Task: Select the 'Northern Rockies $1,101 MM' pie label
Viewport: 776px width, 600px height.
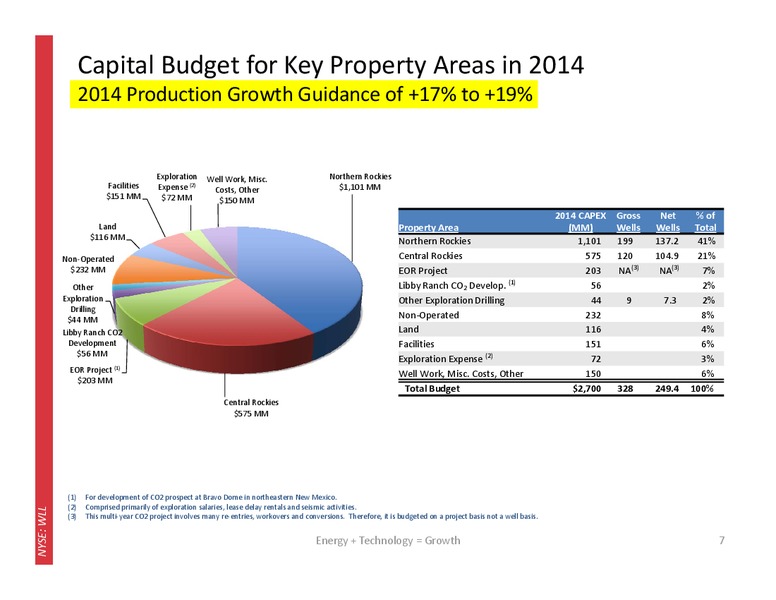Action: [x=360, y=182]
